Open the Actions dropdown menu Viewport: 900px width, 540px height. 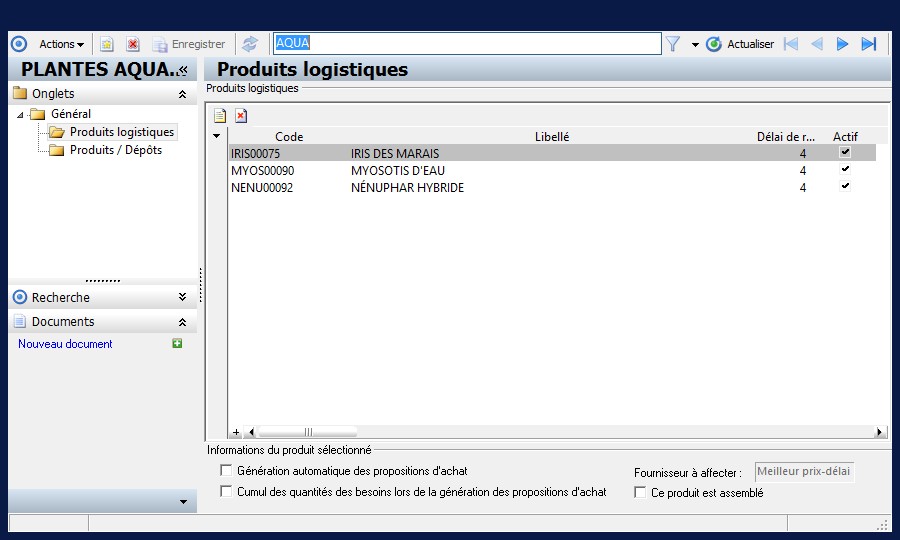[x=61, y=44]
